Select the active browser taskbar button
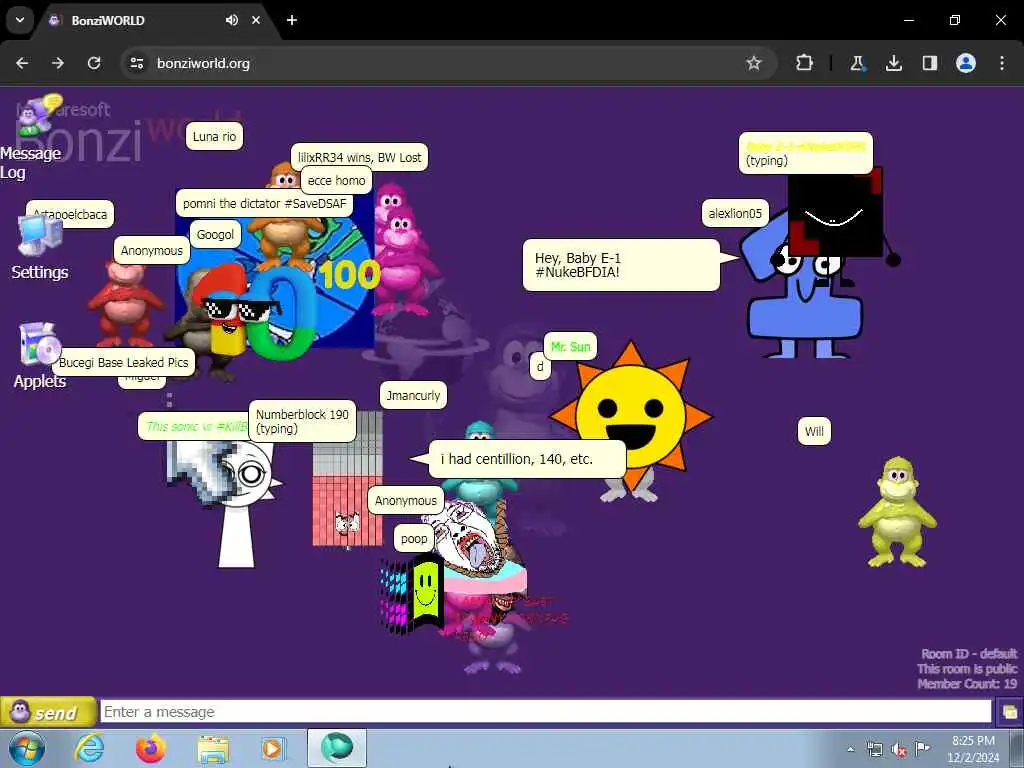The width and height of the screenshot is (1024, 768). coord(337,748)
